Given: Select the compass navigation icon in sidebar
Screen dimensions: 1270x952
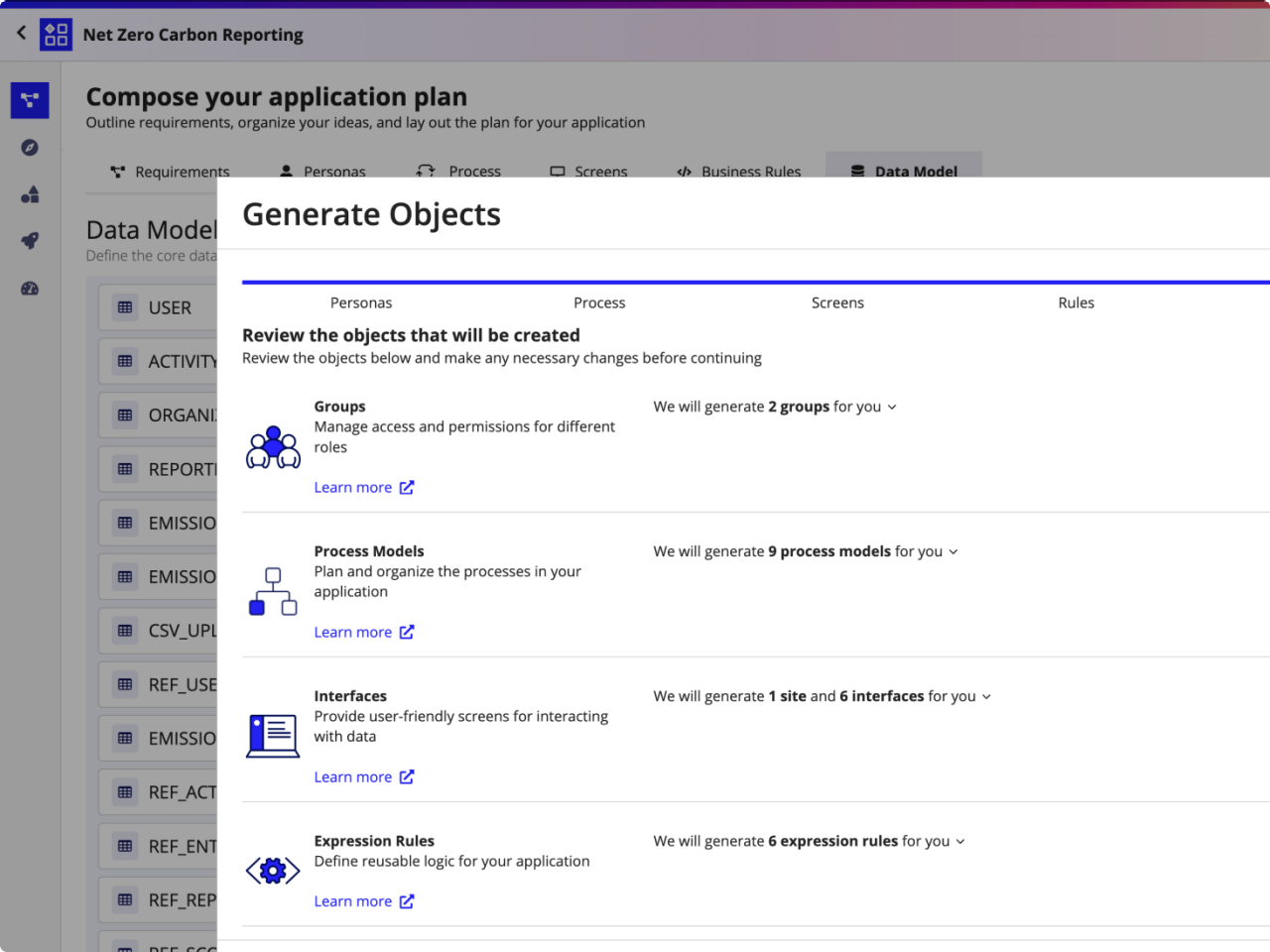Looking at the screenshot, I should pos(29,147).
